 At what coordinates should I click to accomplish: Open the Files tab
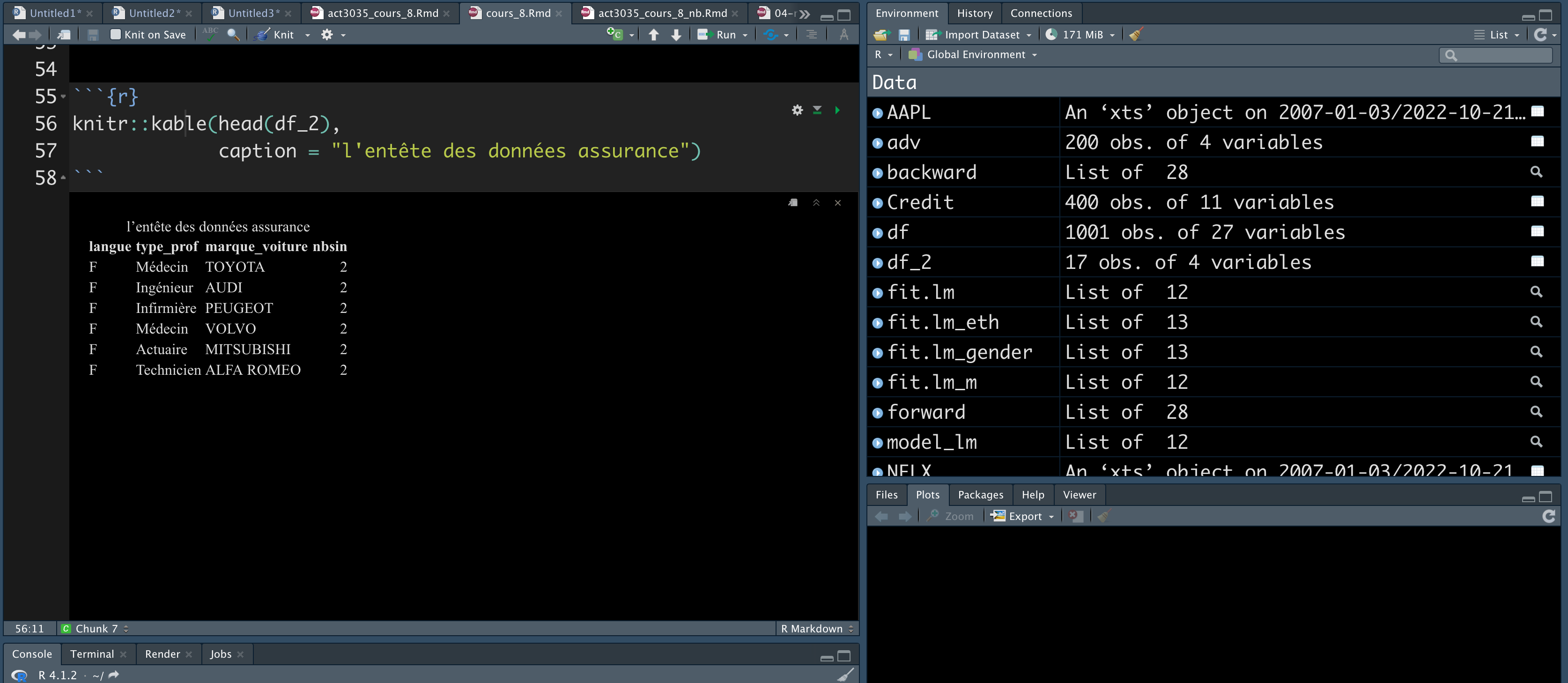pos(886,495)
